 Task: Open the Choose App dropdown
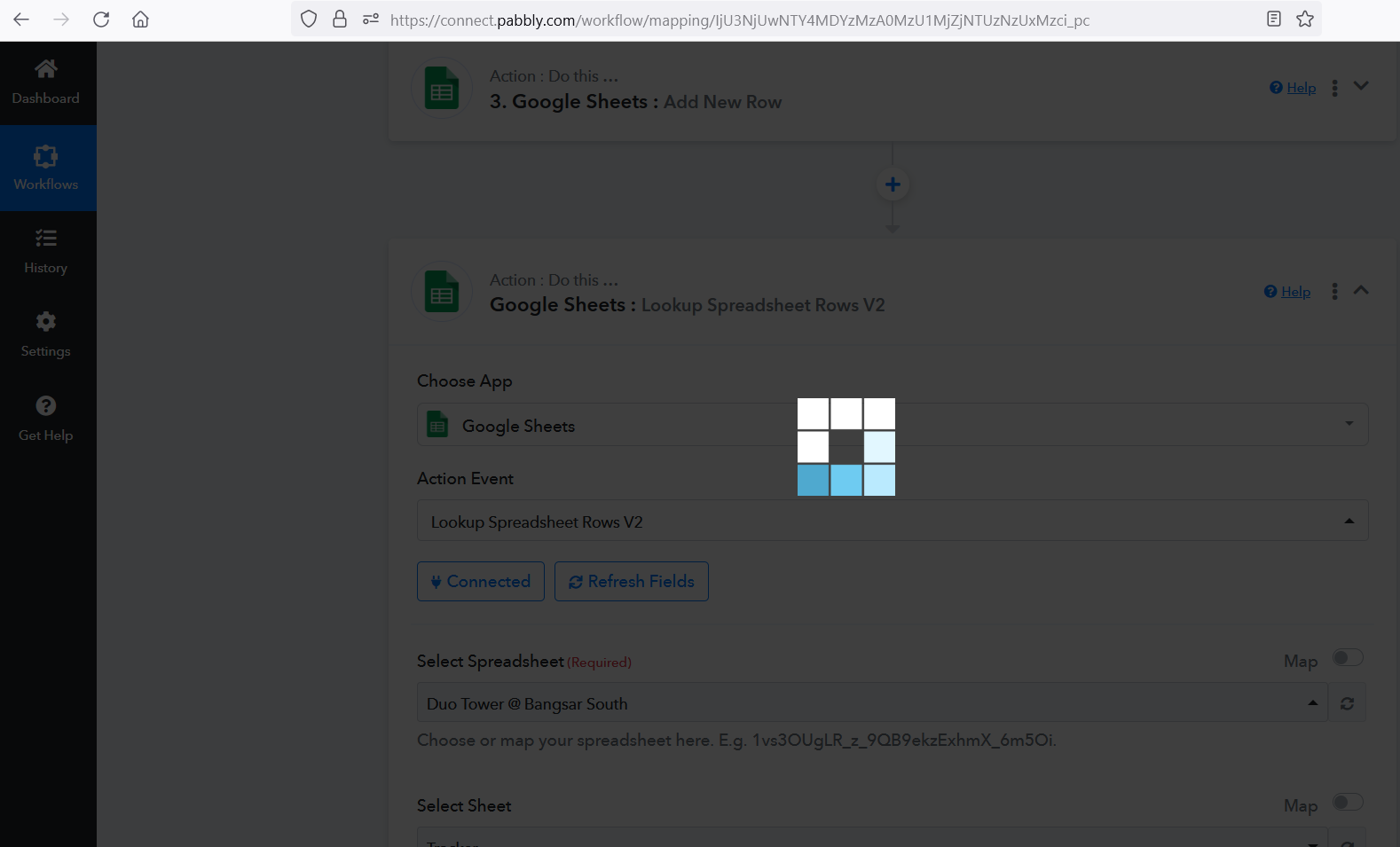coord(893,425)
